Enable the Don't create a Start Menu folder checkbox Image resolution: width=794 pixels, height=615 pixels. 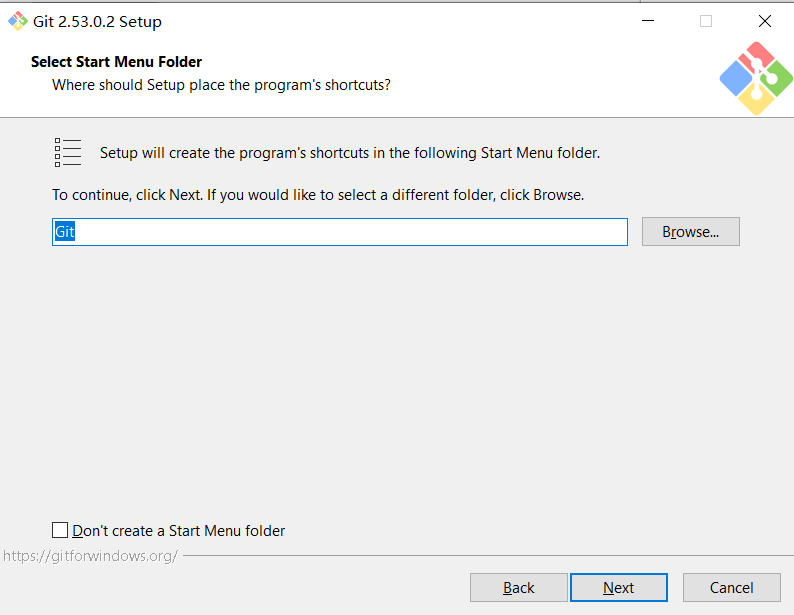click(x=60, y=530)
